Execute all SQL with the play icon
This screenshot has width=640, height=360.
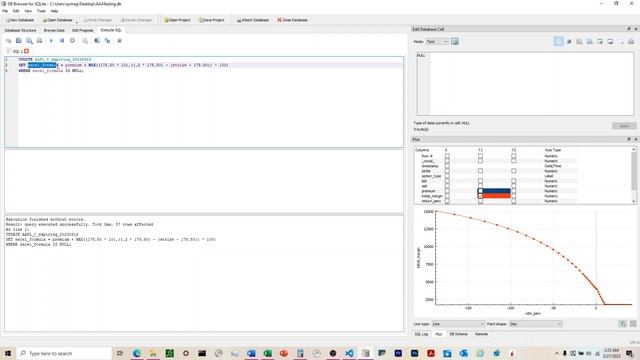tap(51, 41)
